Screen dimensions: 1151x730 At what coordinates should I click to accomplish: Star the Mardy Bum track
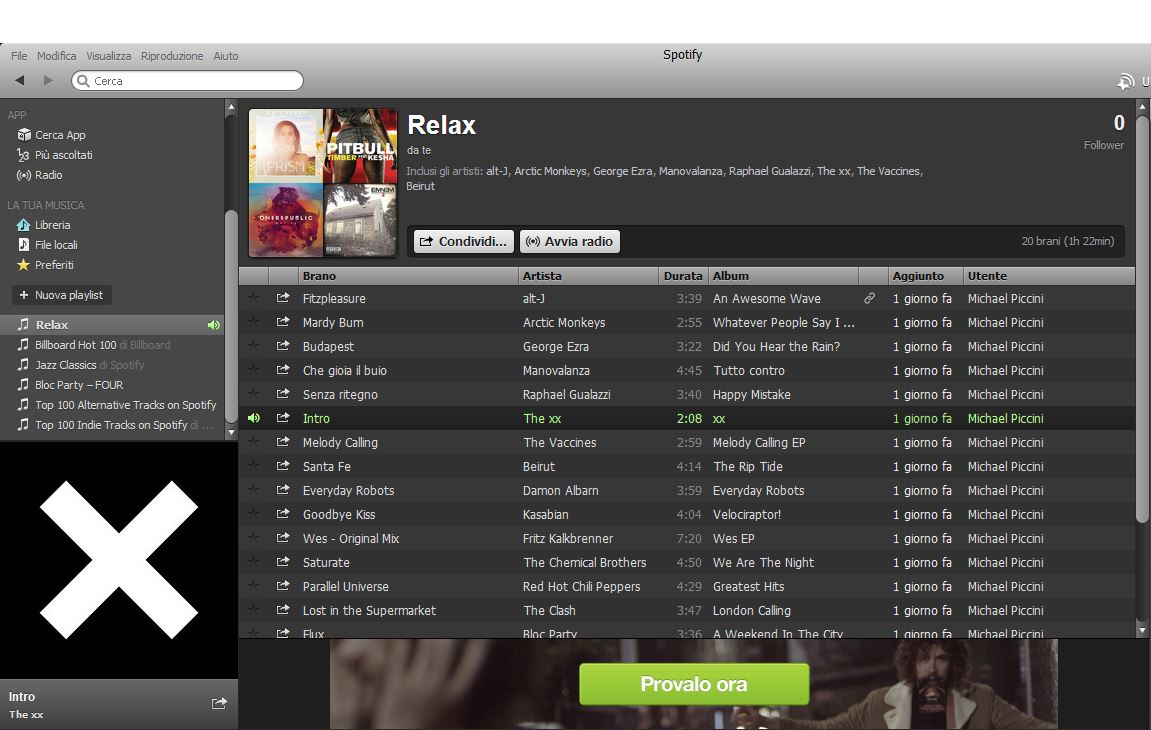pos(254,322)
